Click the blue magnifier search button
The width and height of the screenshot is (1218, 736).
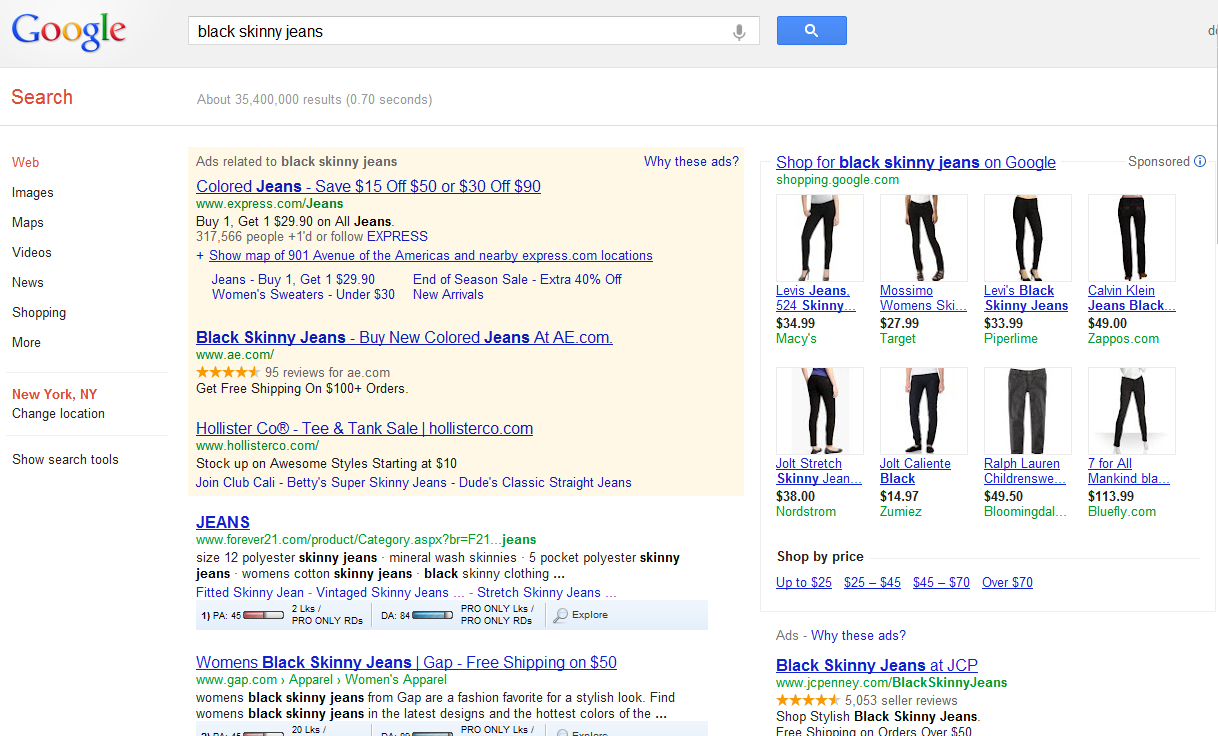click(x=811, y=31)
